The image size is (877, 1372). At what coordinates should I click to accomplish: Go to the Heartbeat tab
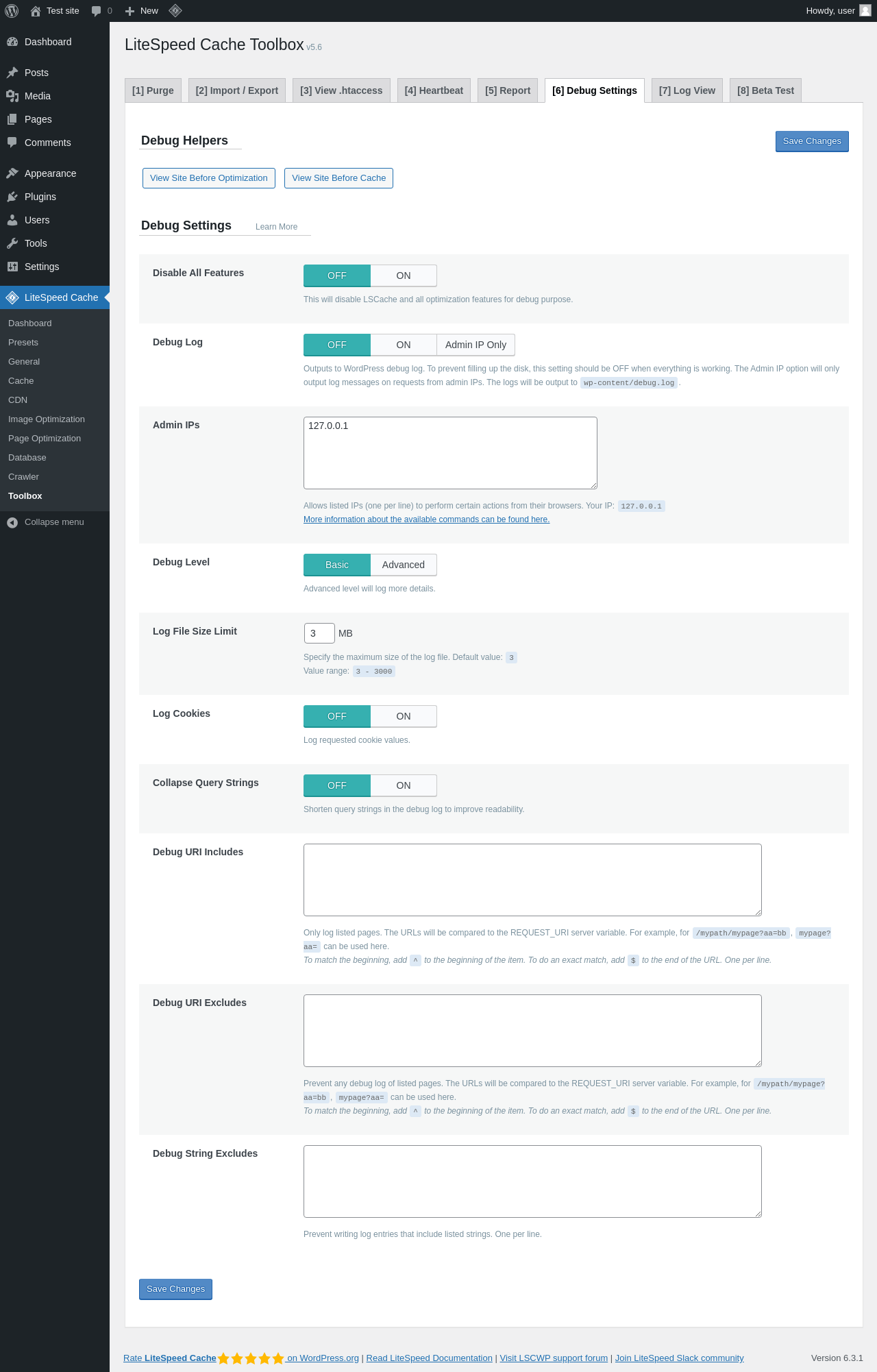point(434,90)
